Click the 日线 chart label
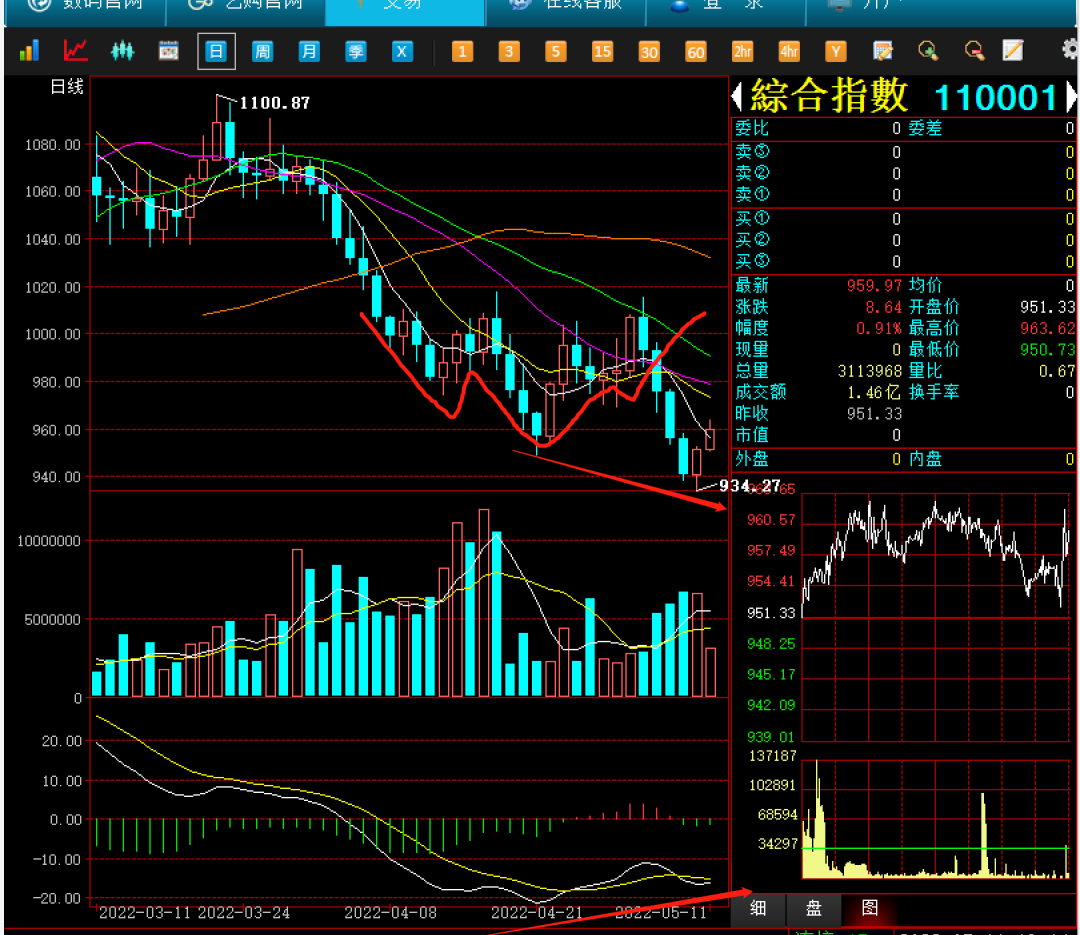The height and width of the screenshot is (935, 1080). [67, 87]
